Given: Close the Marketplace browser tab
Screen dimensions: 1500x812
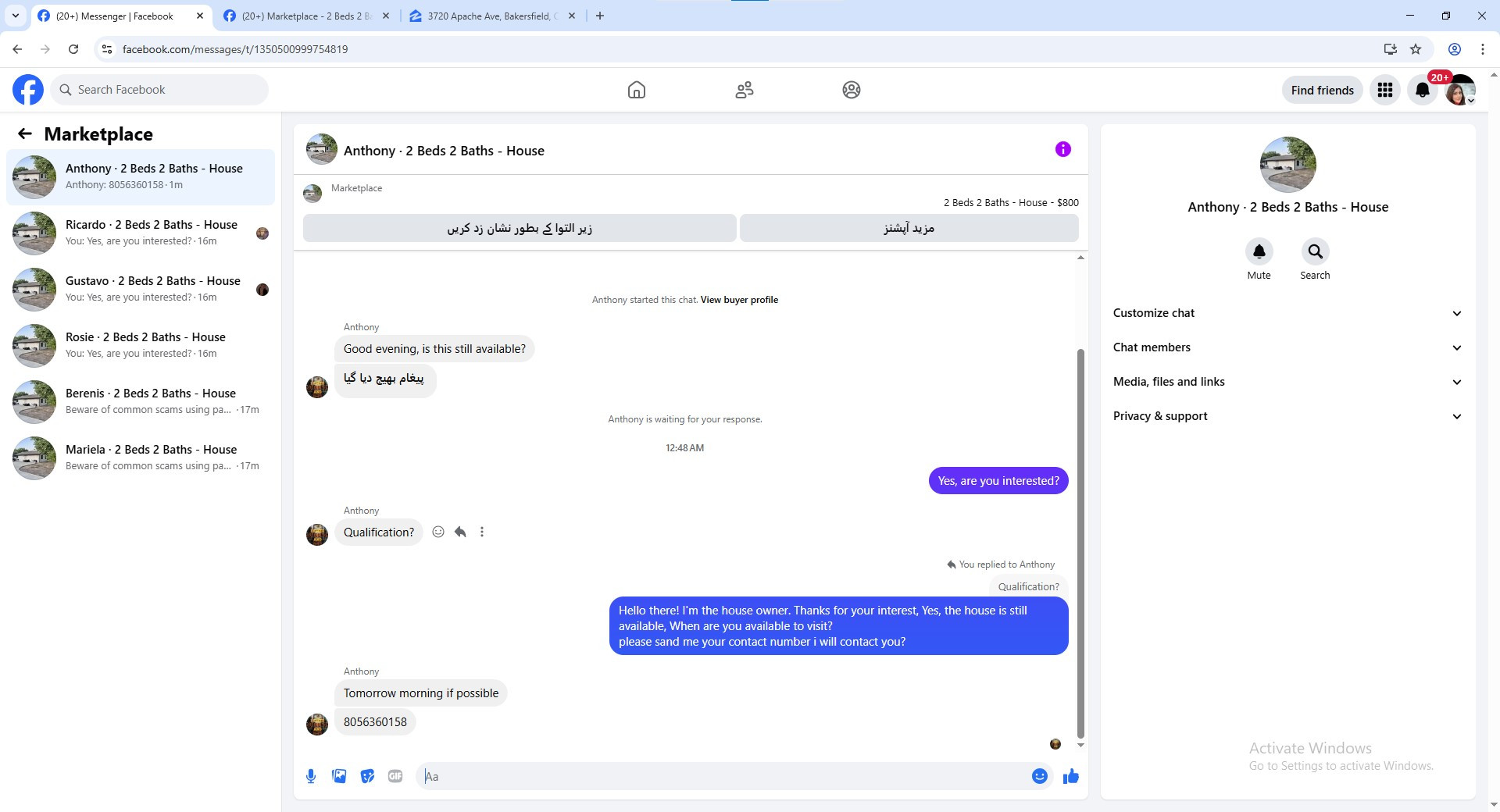Looking at the screenshot, I should tap(386, 16).
